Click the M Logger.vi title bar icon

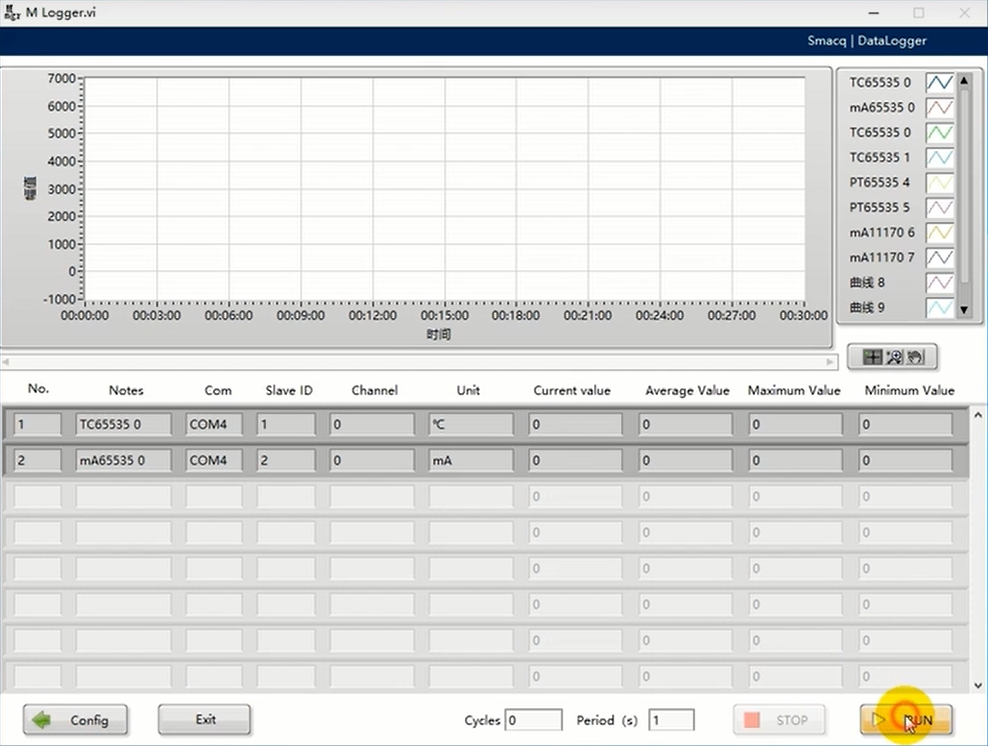point(11,13)
